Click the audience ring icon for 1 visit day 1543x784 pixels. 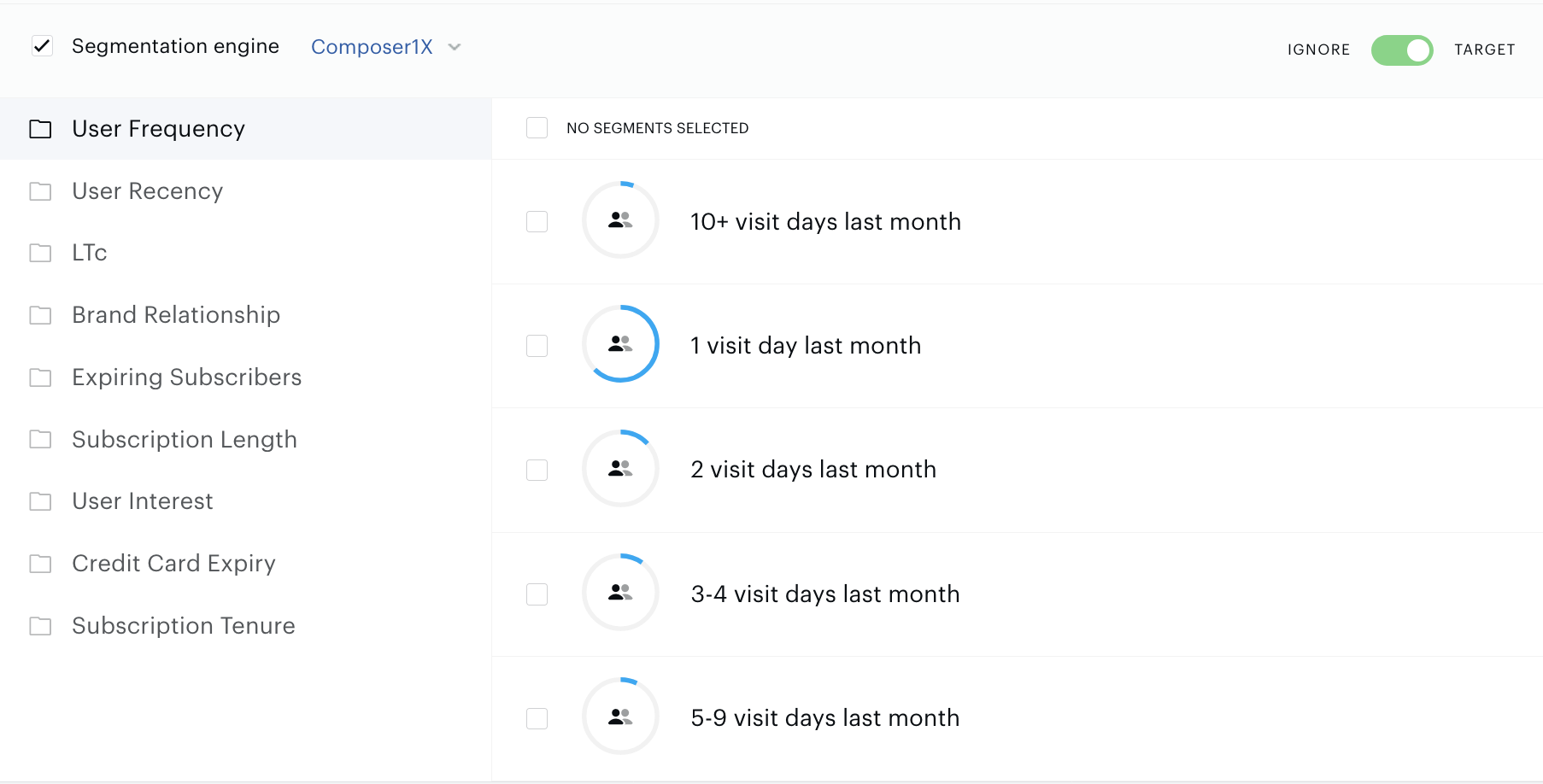coord(620,344)
